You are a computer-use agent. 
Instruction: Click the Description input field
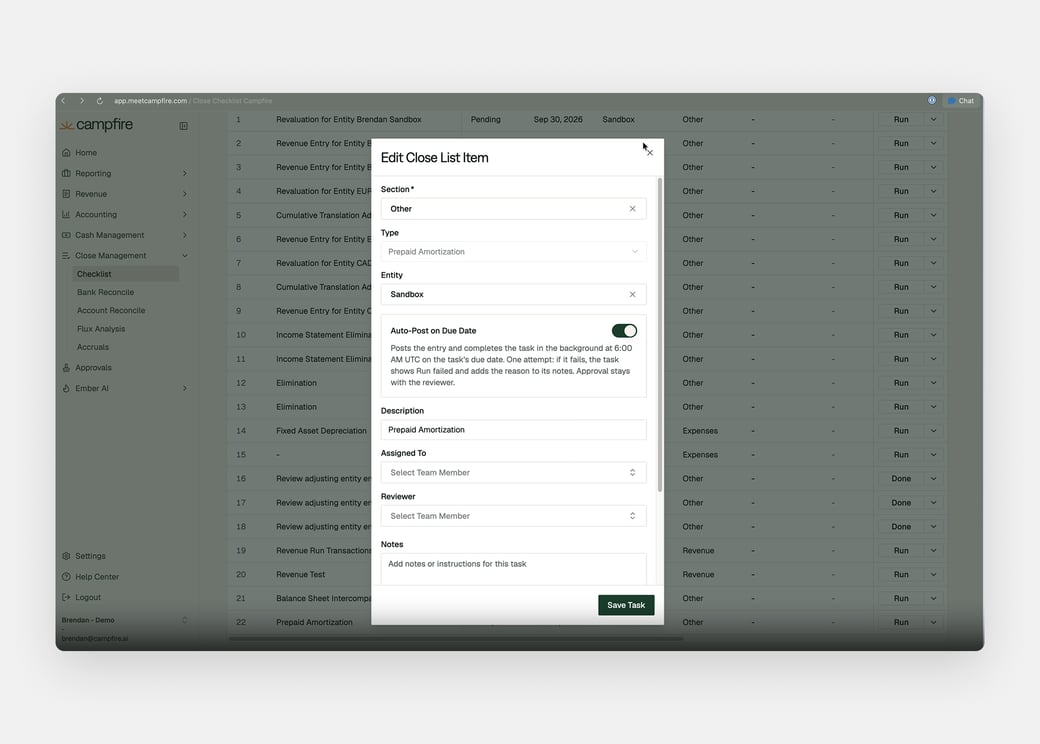click(513, 430)
